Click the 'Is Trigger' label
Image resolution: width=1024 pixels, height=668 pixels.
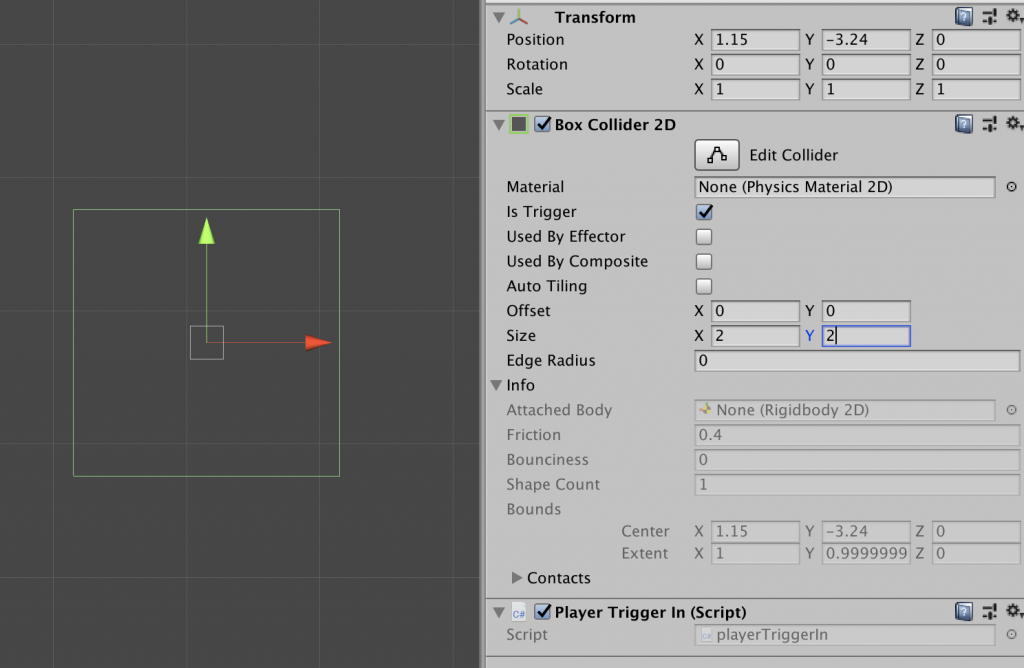541,212
